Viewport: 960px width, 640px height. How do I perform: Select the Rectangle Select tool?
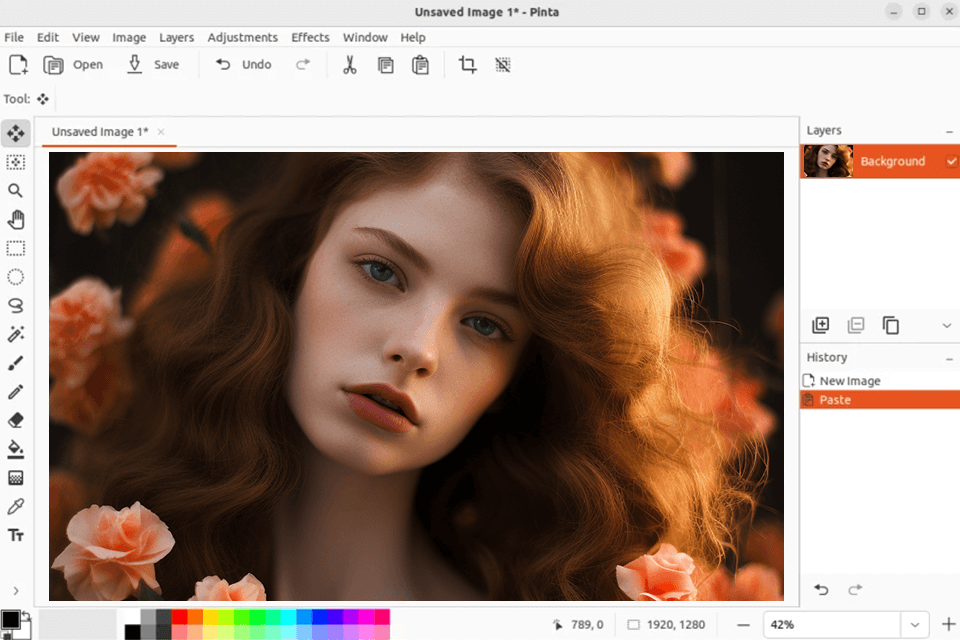[16, 249]
